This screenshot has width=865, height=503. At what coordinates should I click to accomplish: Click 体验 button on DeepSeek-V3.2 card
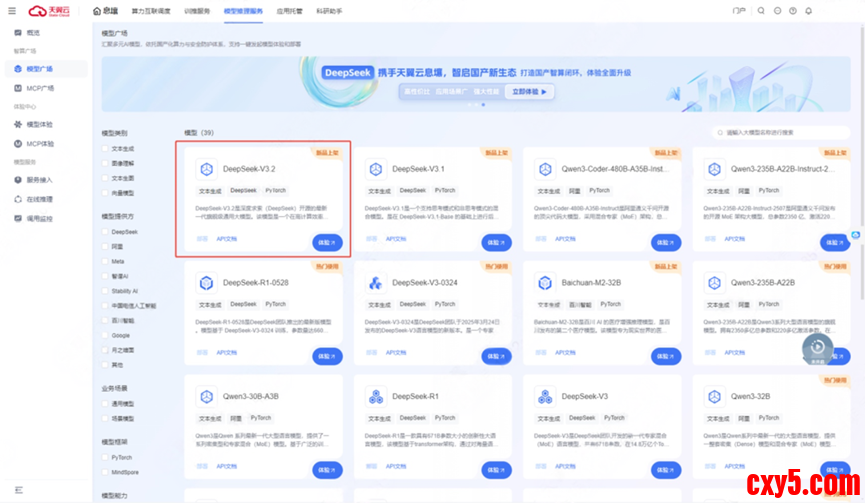[x=327, y=243]
